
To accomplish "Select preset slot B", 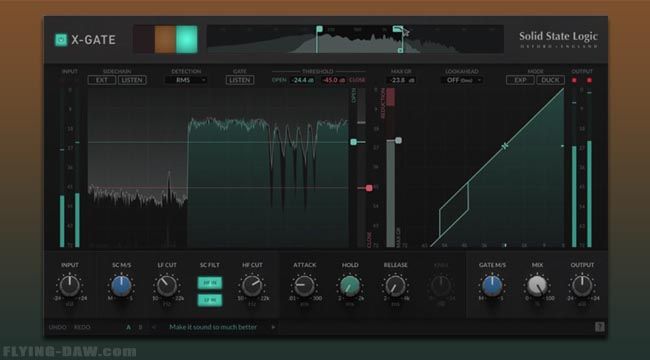I will point(140,327).
